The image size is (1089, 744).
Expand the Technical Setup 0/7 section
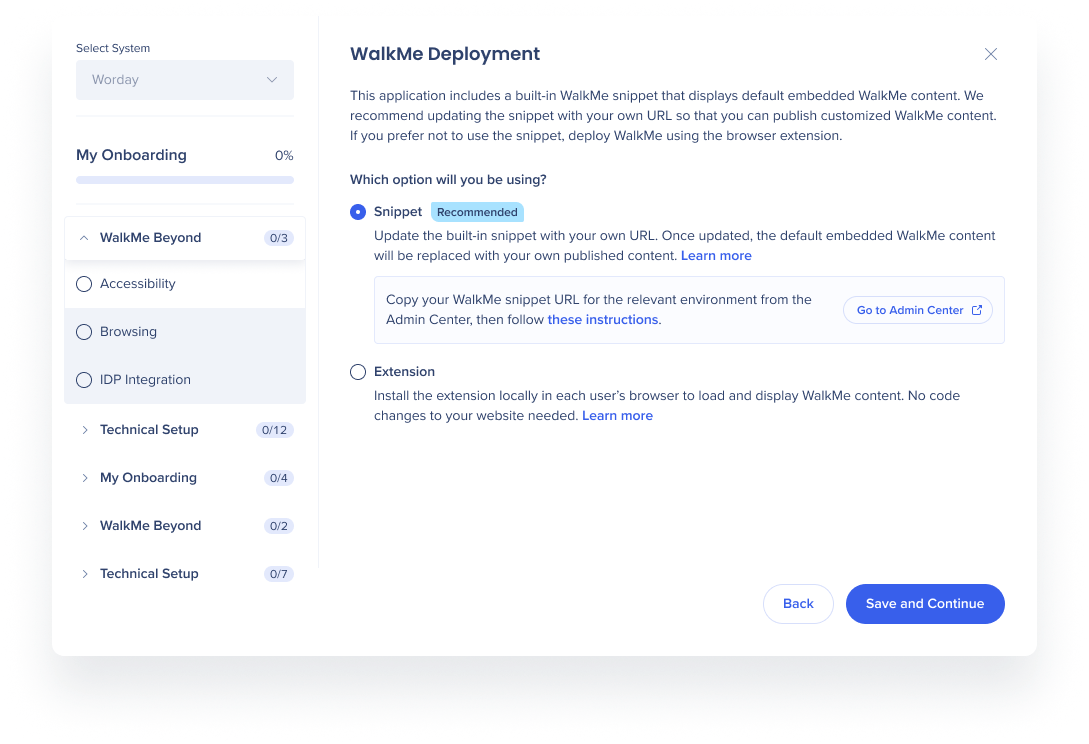coord(185,574)
